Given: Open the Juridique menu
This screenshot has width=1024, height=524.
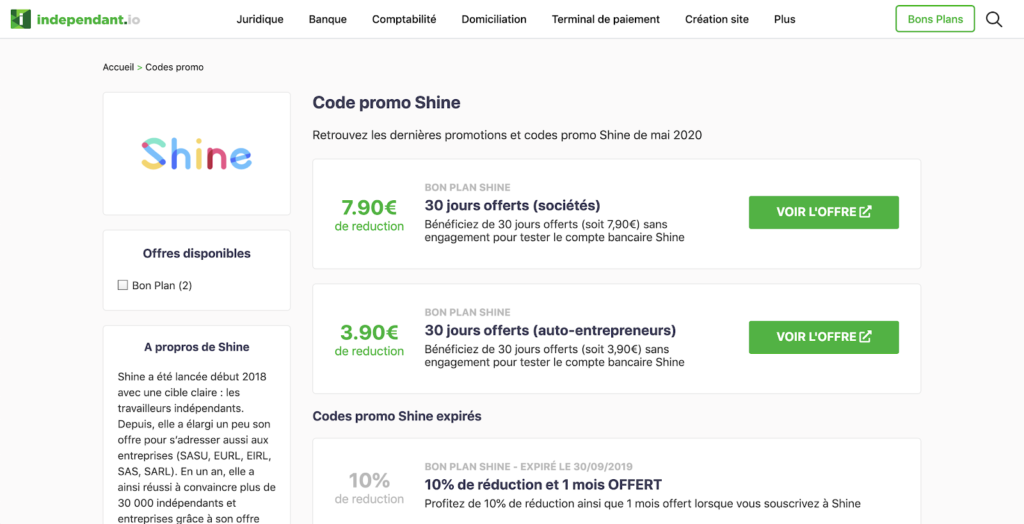Looking at the screenshot, I should [260, 19].
